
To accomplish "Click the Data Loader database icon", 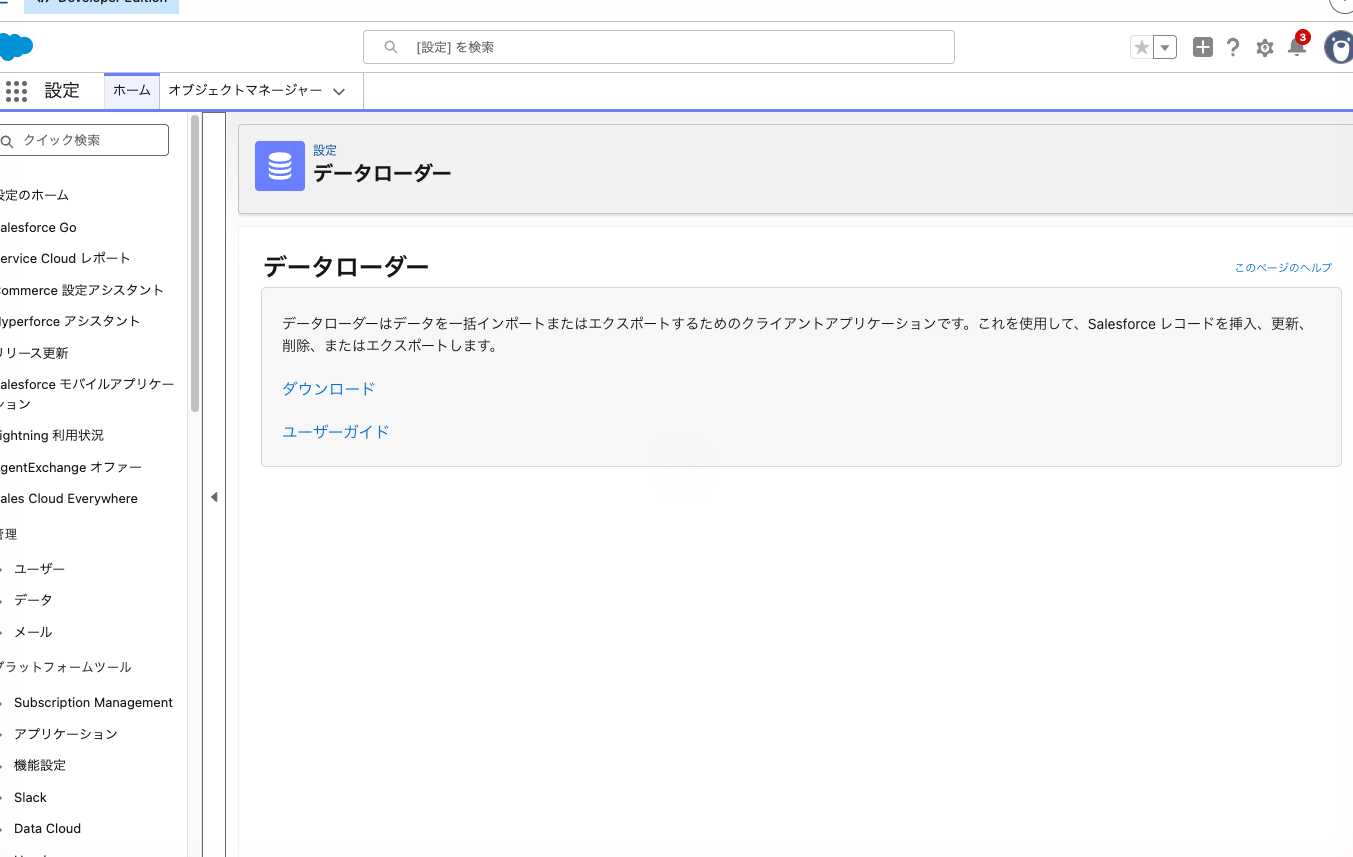I will tap(280, 166).
